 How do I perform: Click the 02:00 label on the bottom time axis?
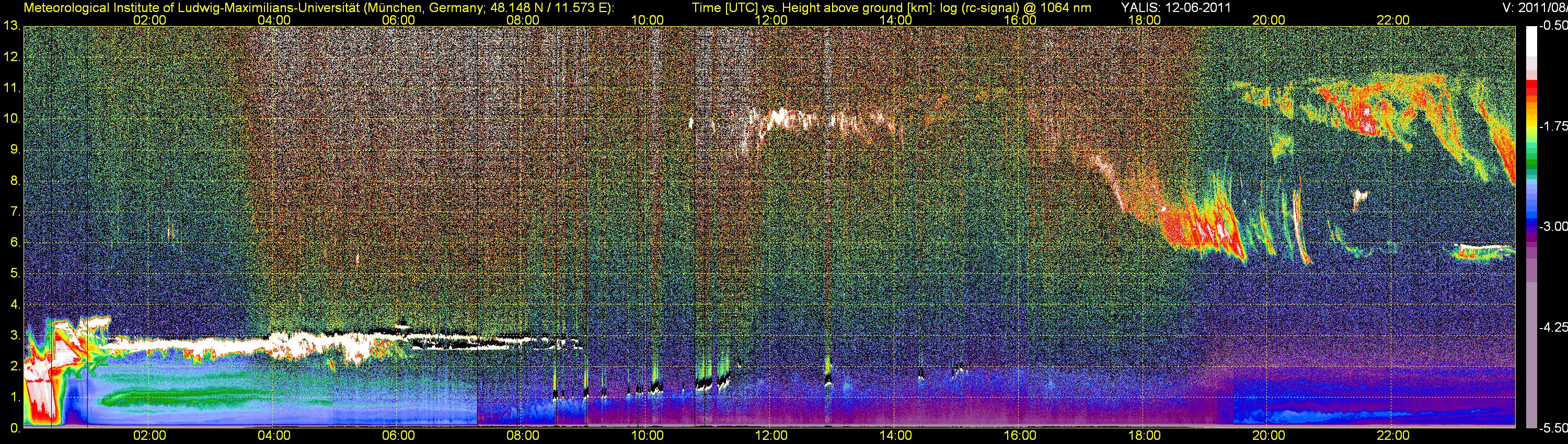pyautogui.click(x=149, y=436)
